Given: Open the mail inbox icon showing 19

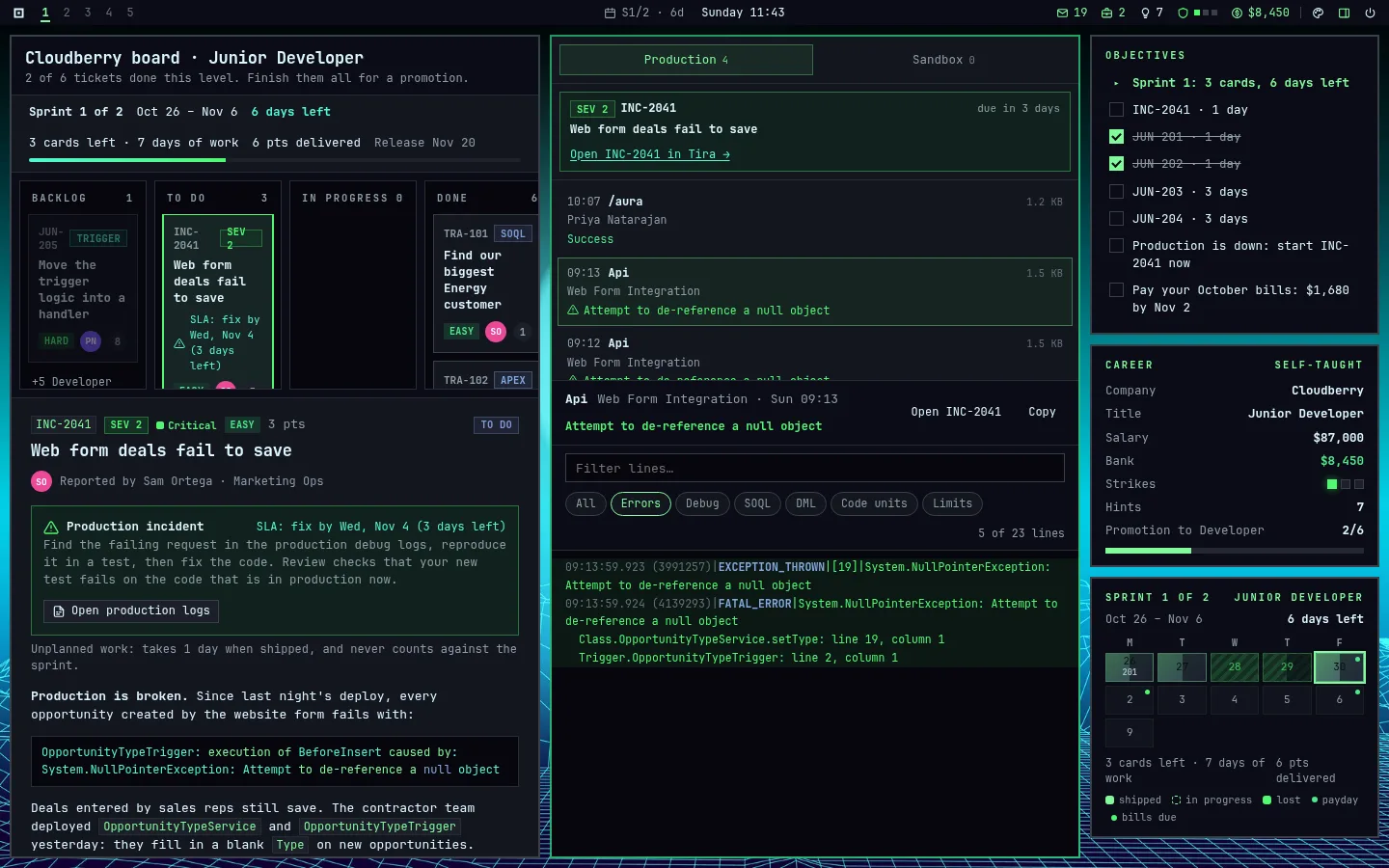Looking at the screenshot, I should [x=1062, y=13].
